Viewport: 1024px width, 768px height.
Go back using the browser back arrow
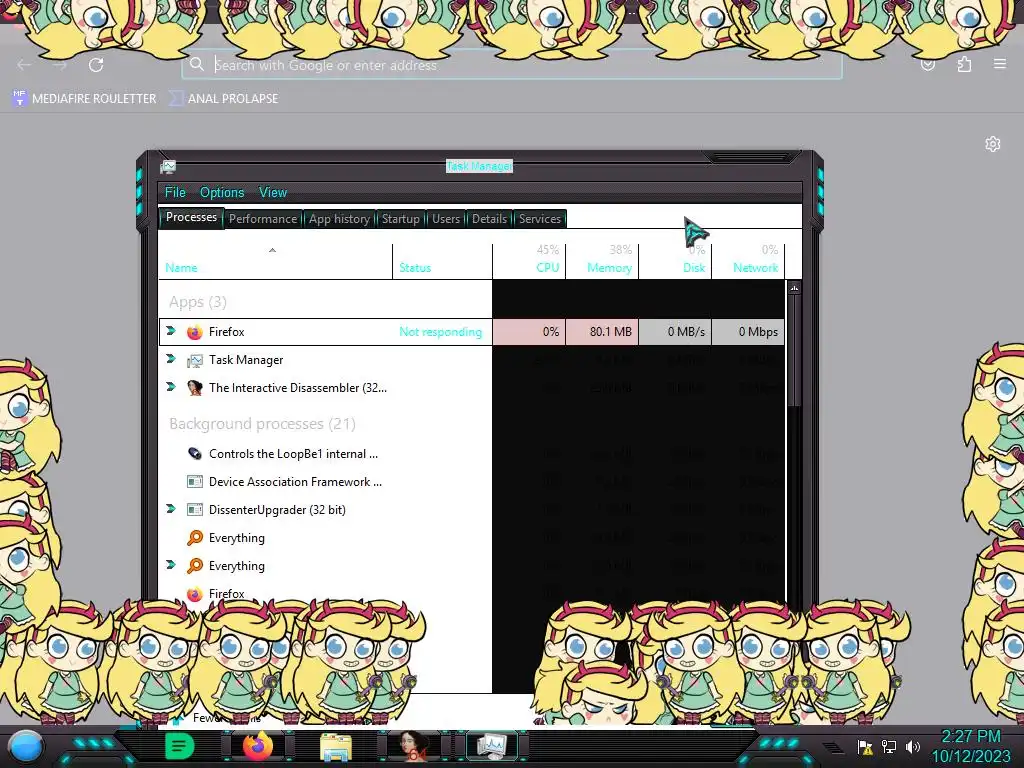(24, 65)
